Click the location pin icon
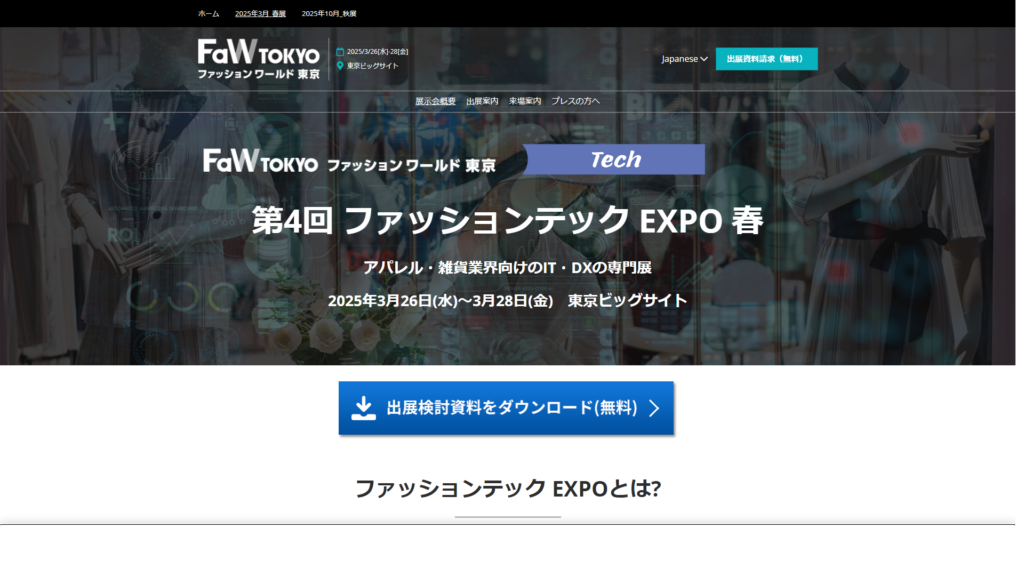Image resolution: width=1024 pixels, height=576 pixels. (x=340, y=65)
